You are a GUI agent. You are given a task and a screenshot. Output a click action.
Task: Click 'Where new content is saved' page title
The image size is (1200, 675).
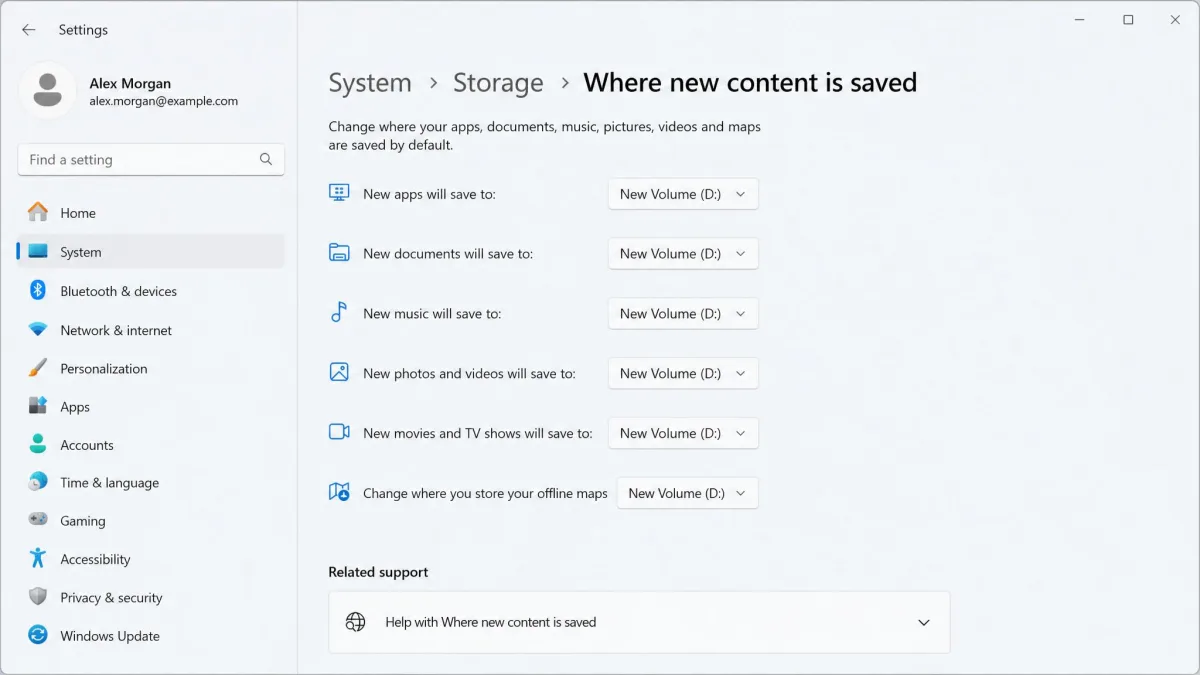[x=750, y=83]
